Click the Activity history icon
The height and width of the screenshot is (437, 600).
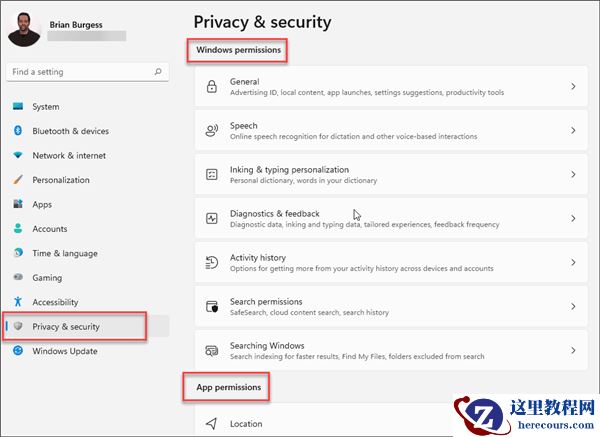click(x=211, y=262)
